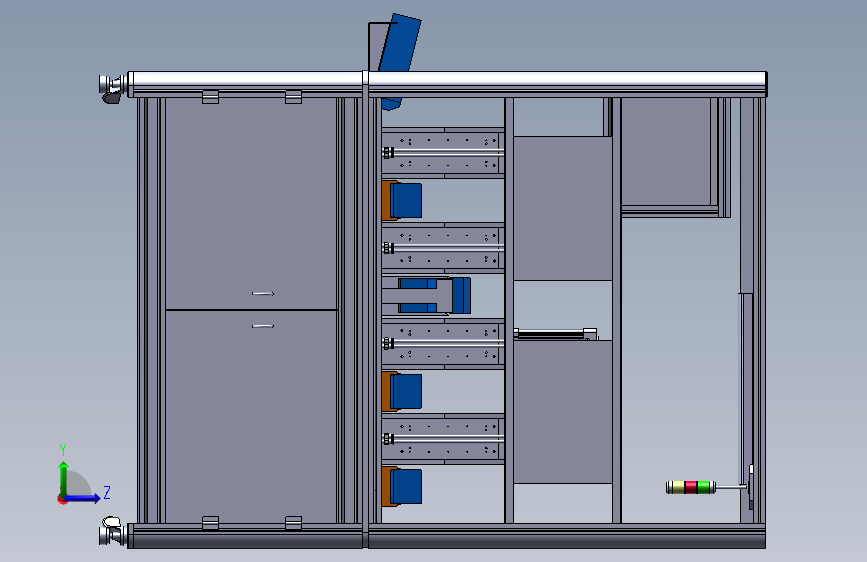Click the Y label on the orientation triad
This screenshot has width=867, height=562.
[x=63, y=449]
